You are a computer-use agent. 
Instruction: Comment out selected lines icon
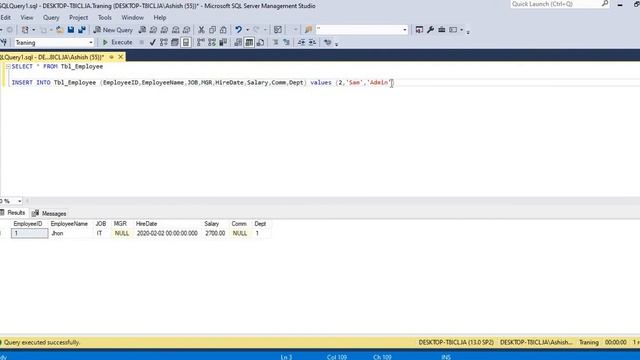(x=276, y=42)
